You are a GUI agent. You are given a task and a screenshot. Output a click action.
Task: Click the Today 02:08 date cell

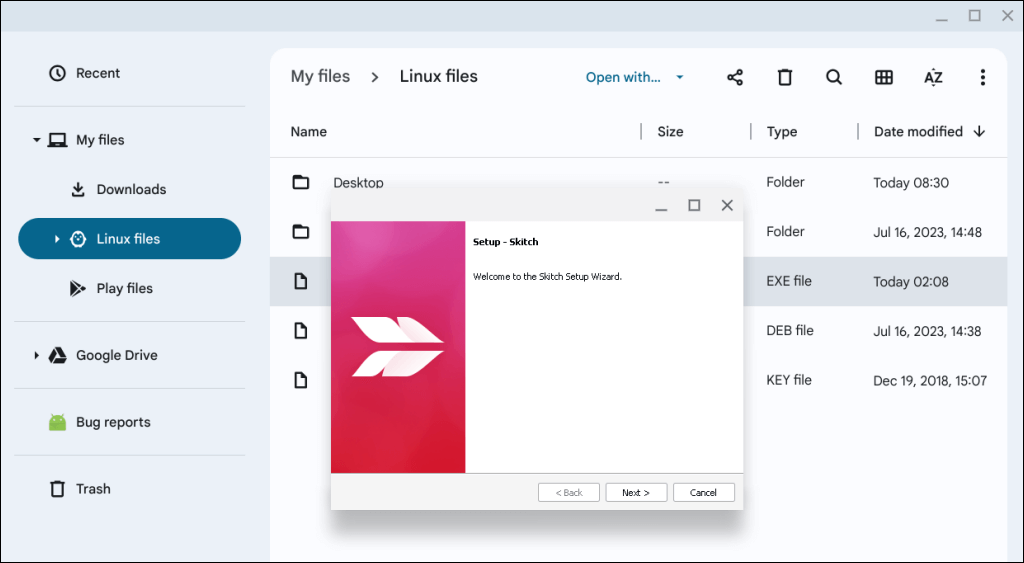coord(911,282)
